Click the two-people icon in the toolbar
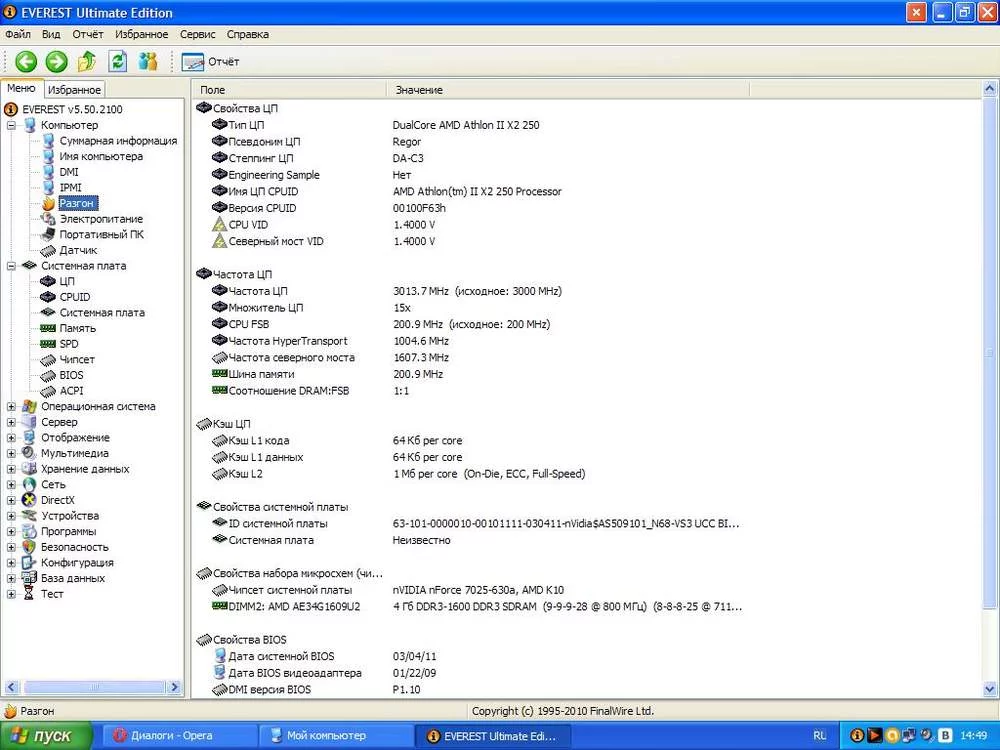 pos(148,62)
